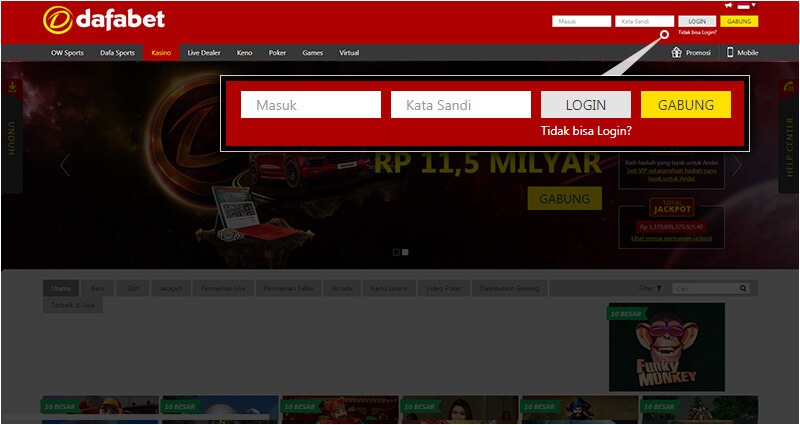This screenshot has height=425, width=800.
Task: Go to the previous banner with the left arrow
Action: coord(65,165)
